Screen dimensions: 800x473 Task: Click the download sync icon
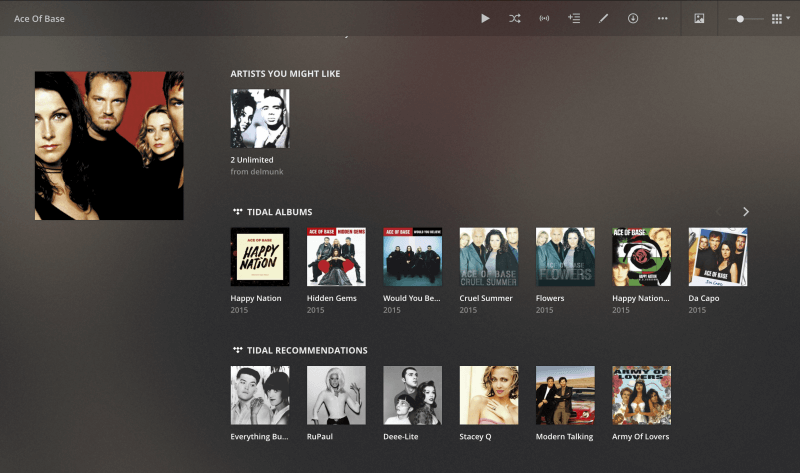633,18
